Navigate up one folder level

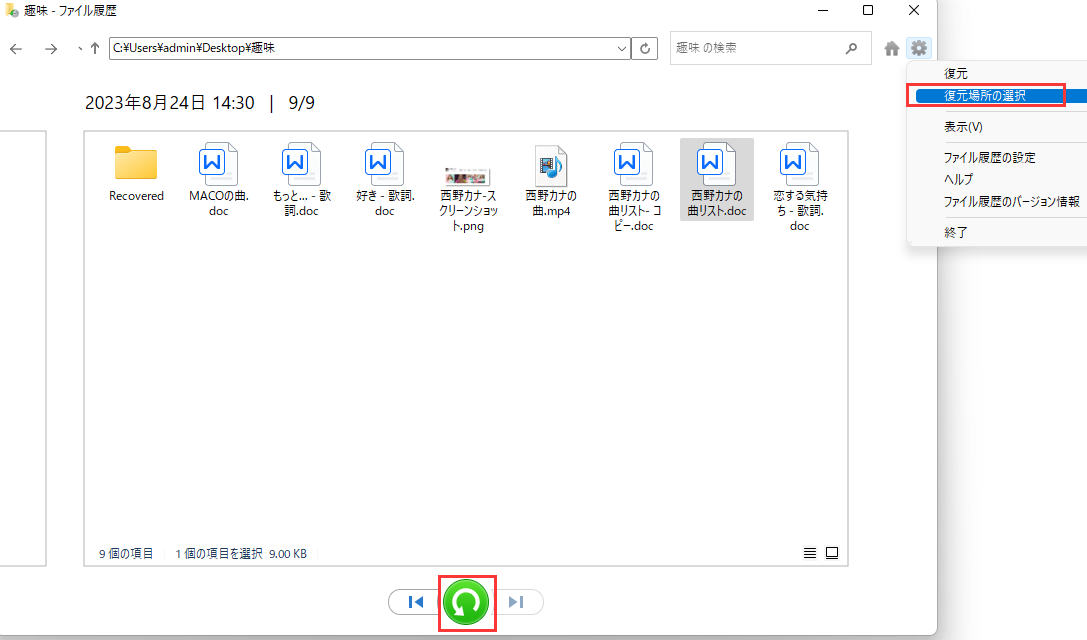[95, 48]
